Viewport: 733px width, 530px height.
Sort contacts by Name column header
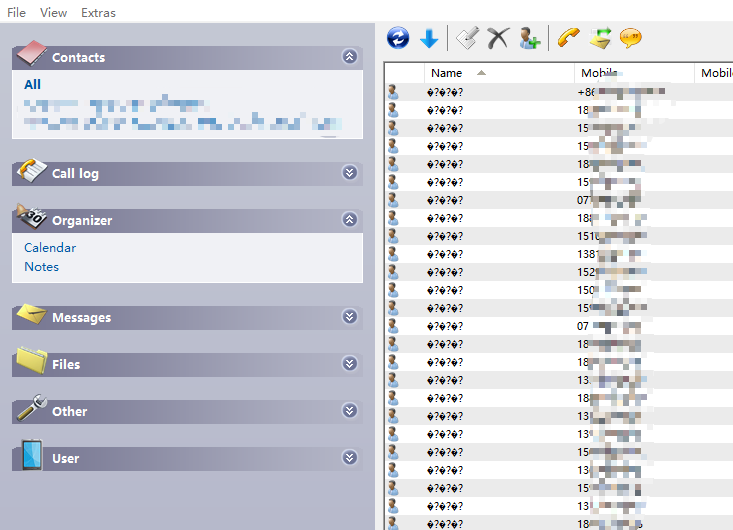click(446, 73)
